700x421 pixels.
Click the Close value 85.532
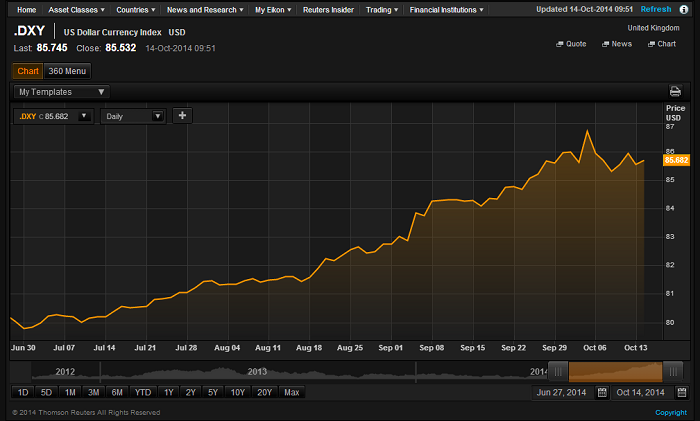pos(121,48)
